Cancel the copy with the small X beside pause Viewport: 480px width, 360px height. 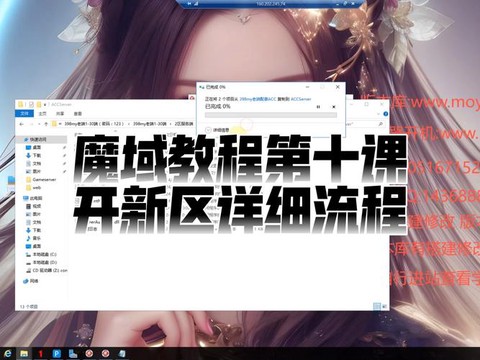pos(334,107)
